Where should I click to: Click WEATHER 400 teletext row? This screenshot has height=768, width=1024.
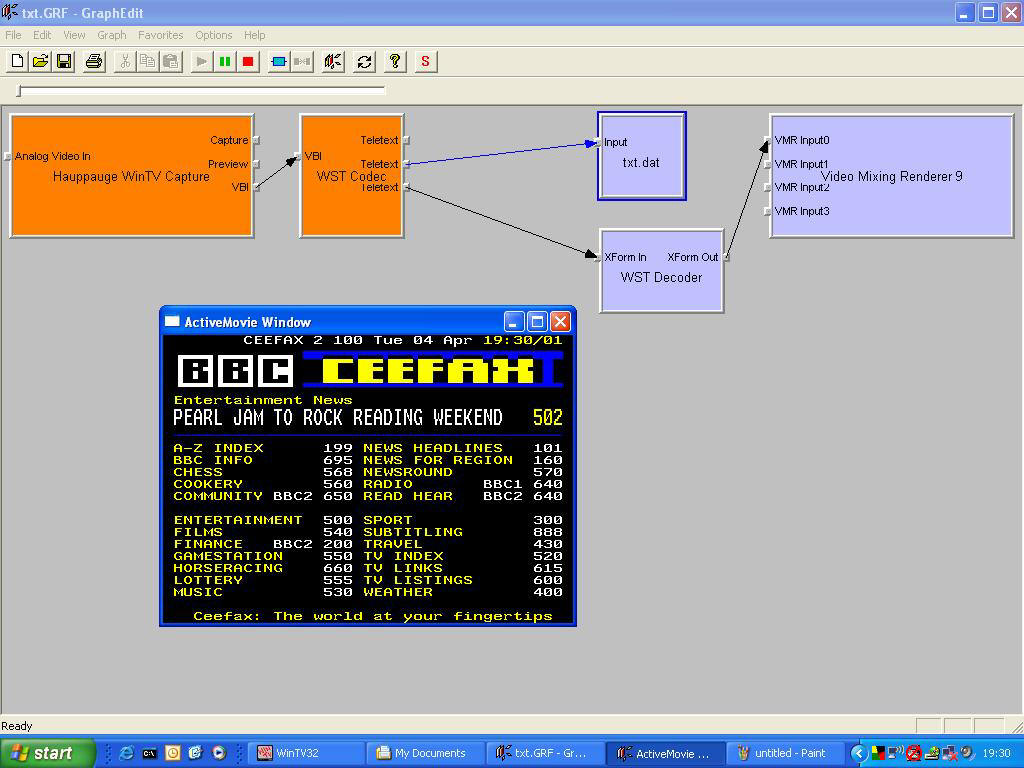coord(462,592)
